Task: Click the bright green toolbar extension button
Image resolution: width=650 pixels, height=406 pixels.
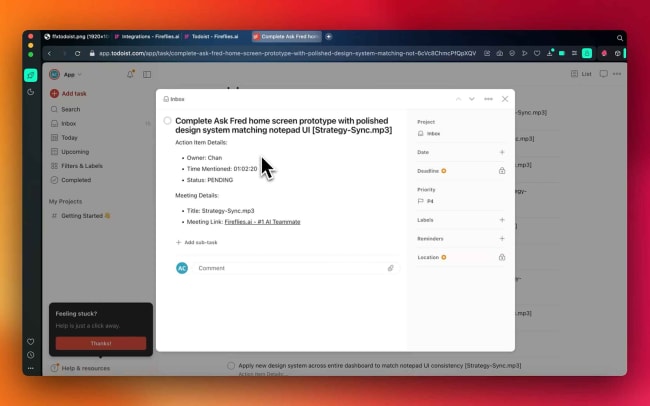Action: pos(587,53)
